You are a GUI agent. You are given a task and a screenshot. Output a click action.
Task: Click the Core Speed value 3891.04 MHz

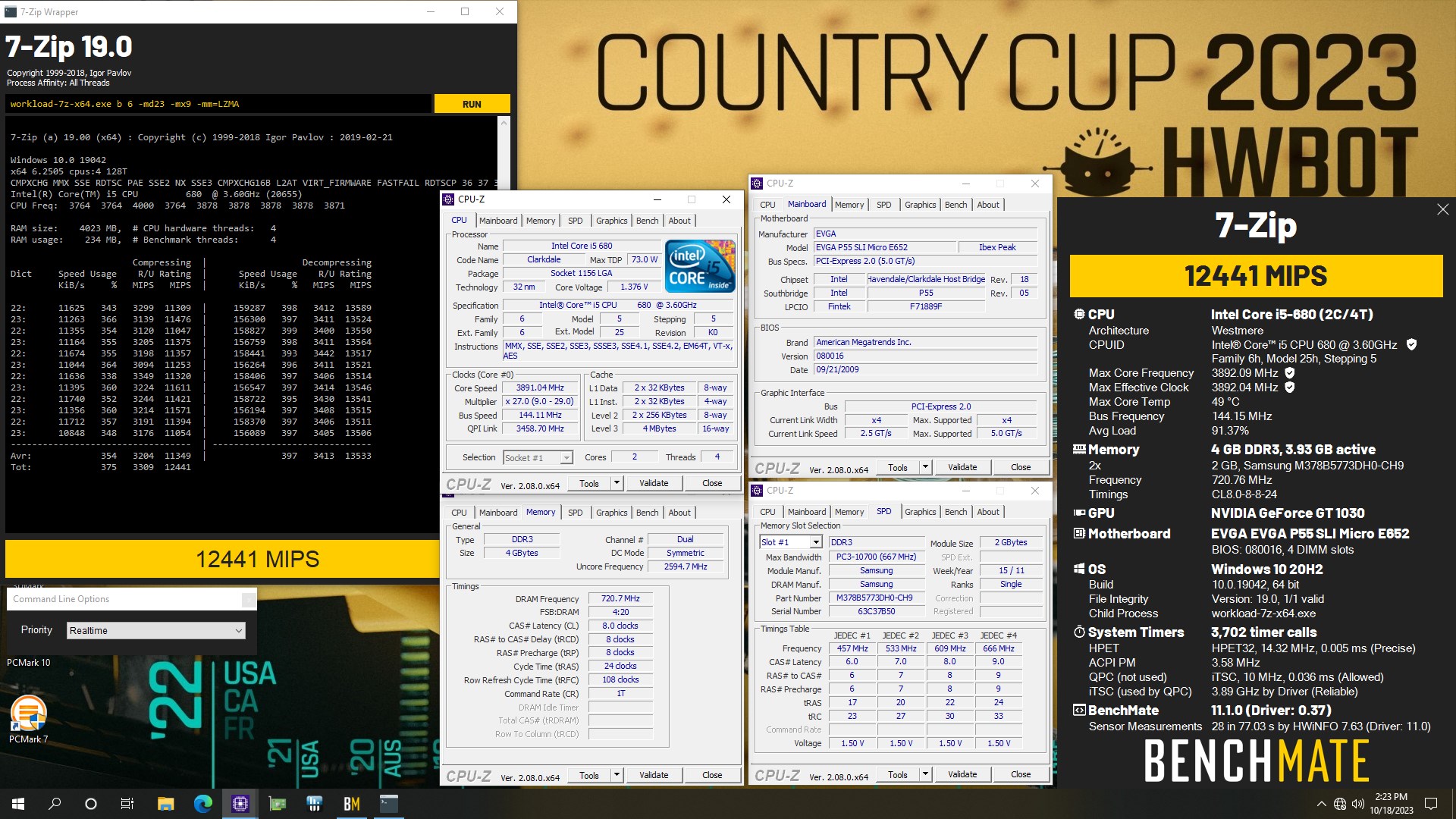pos(540,388)
